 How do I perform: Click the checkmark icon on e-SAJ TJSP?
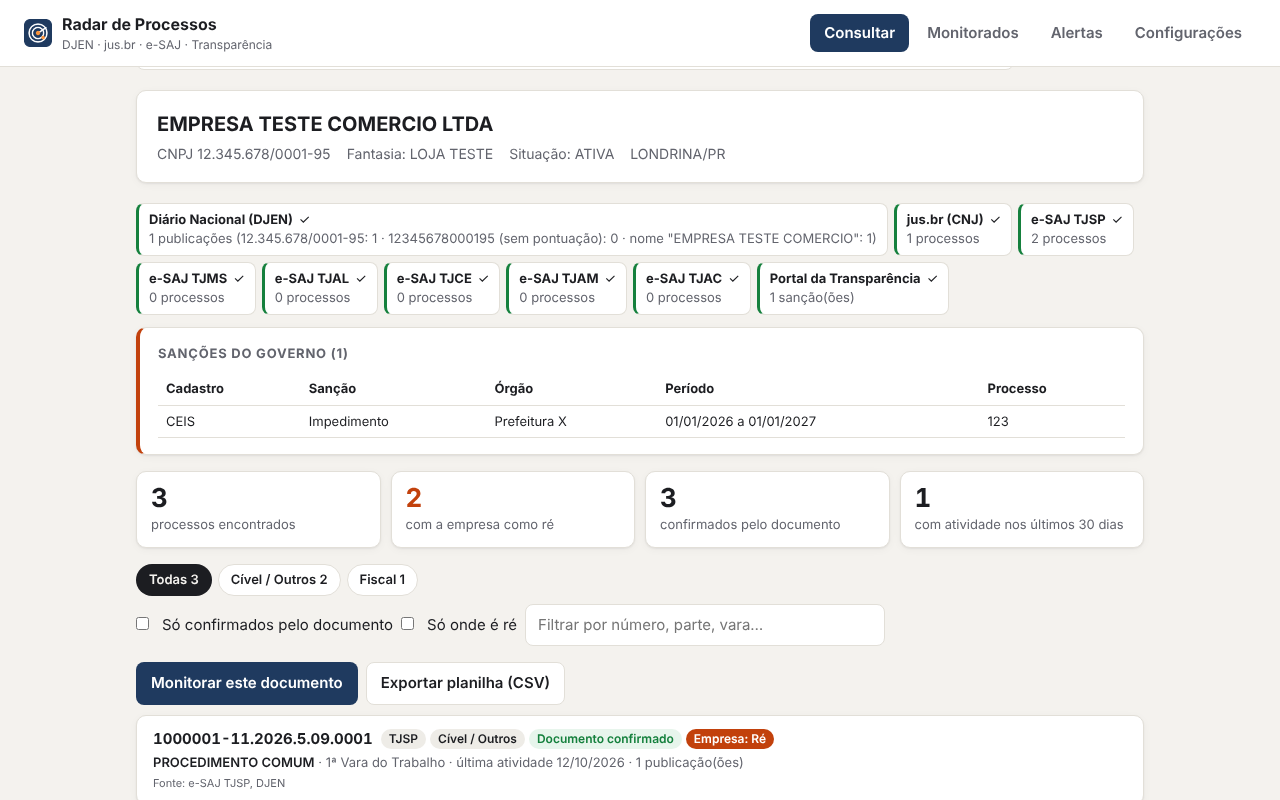1117,219
